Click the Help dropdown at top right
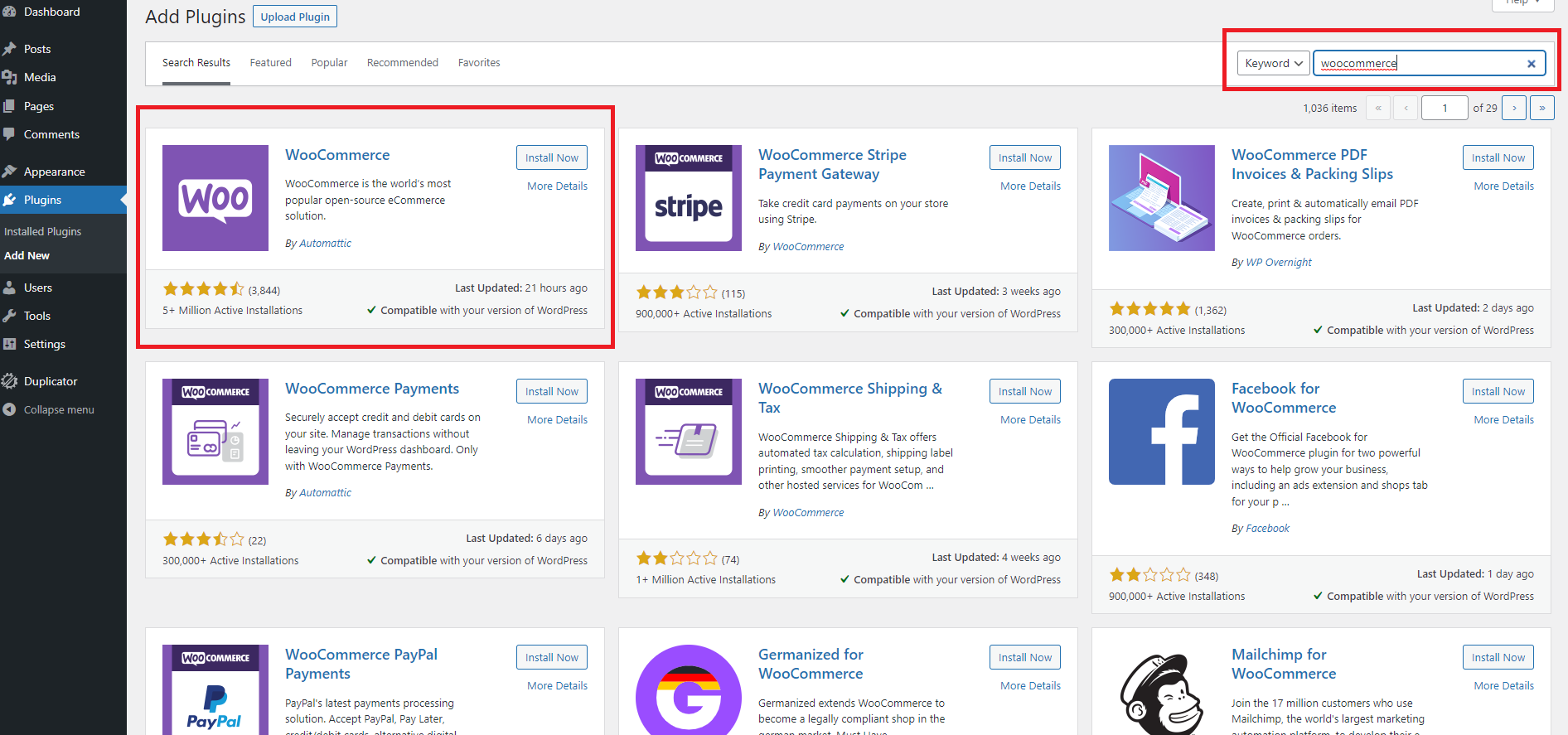 tap(1523, 3)
